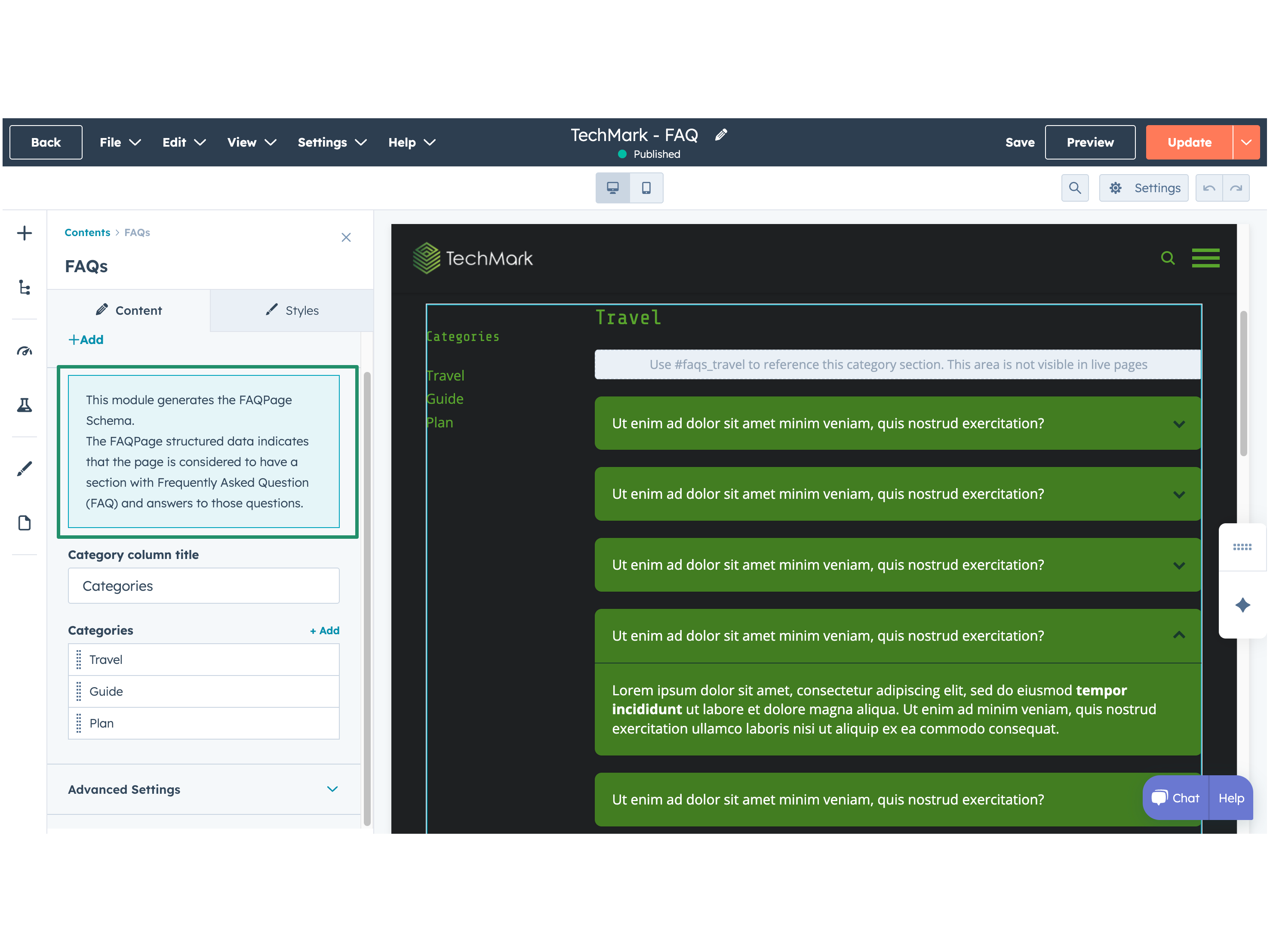1270x952 pixels.
Task: Click the undo icon
Action: click(x=1209, y=187)
